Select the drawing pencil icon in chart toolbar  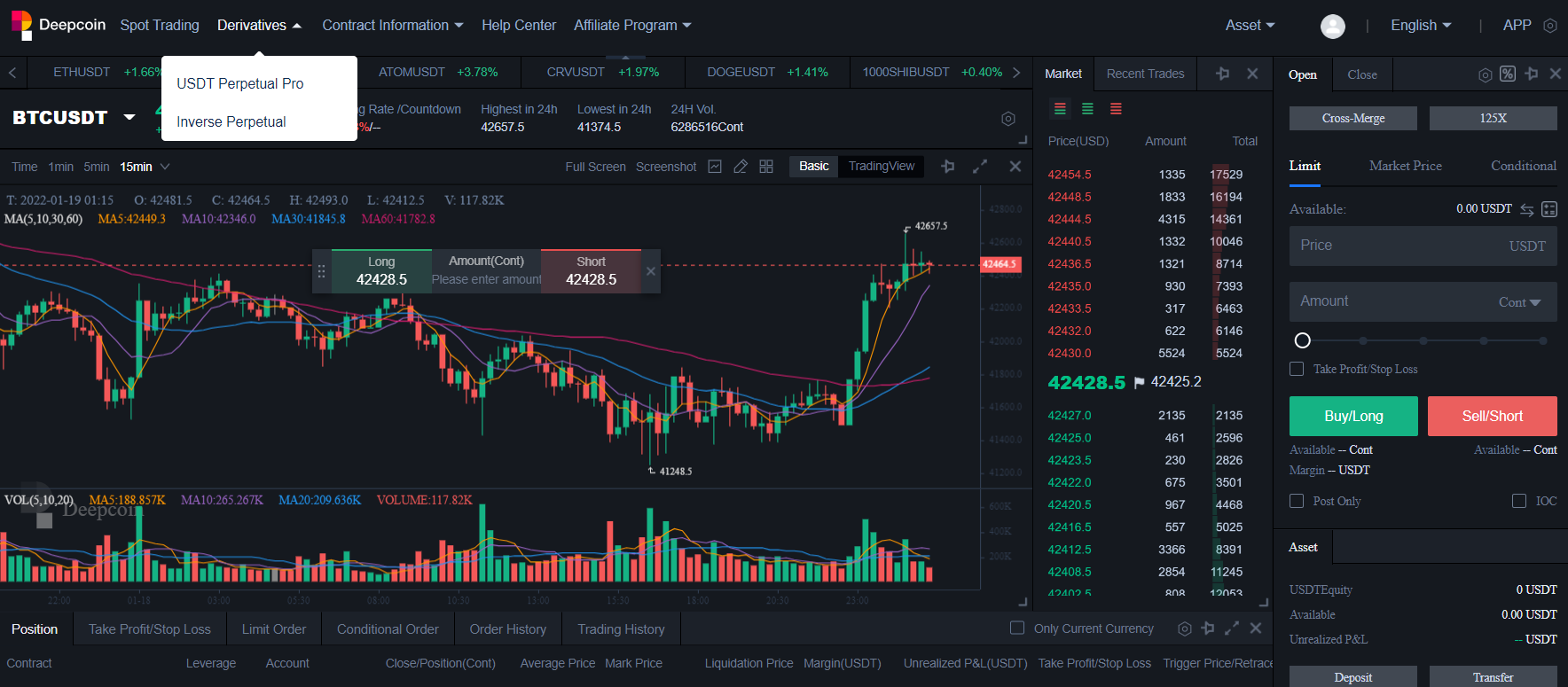tap(741, 167)
